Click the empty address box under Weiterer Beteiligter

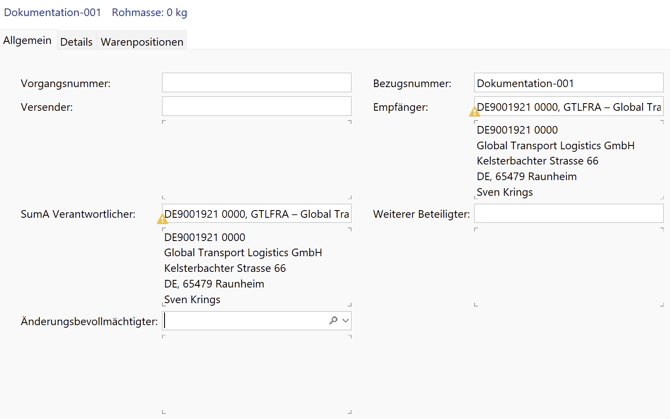pyautogui.click(x=568, y=267)
